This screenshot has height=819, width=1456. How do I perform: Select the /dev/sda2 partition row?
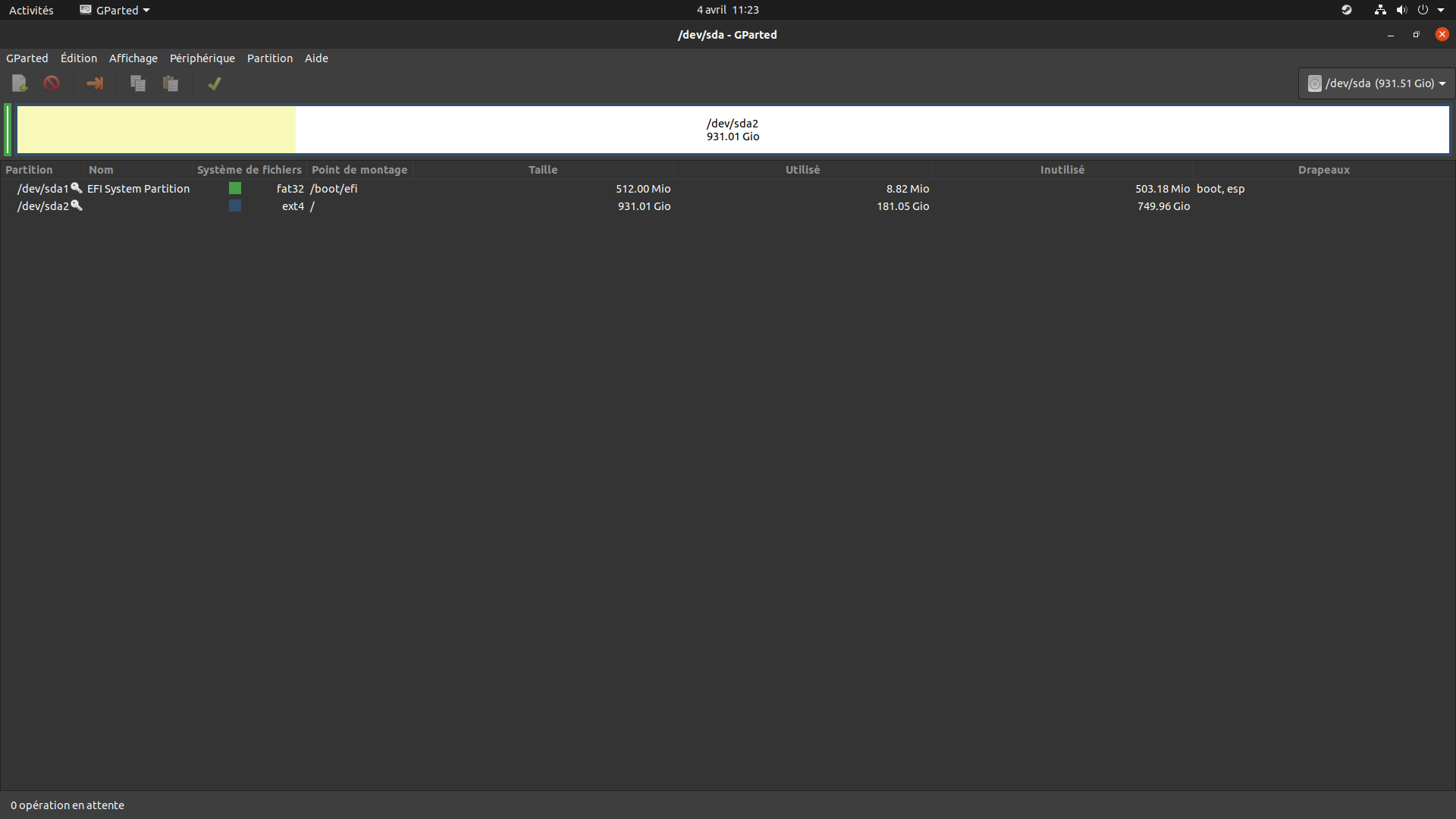tap(728, 206)
